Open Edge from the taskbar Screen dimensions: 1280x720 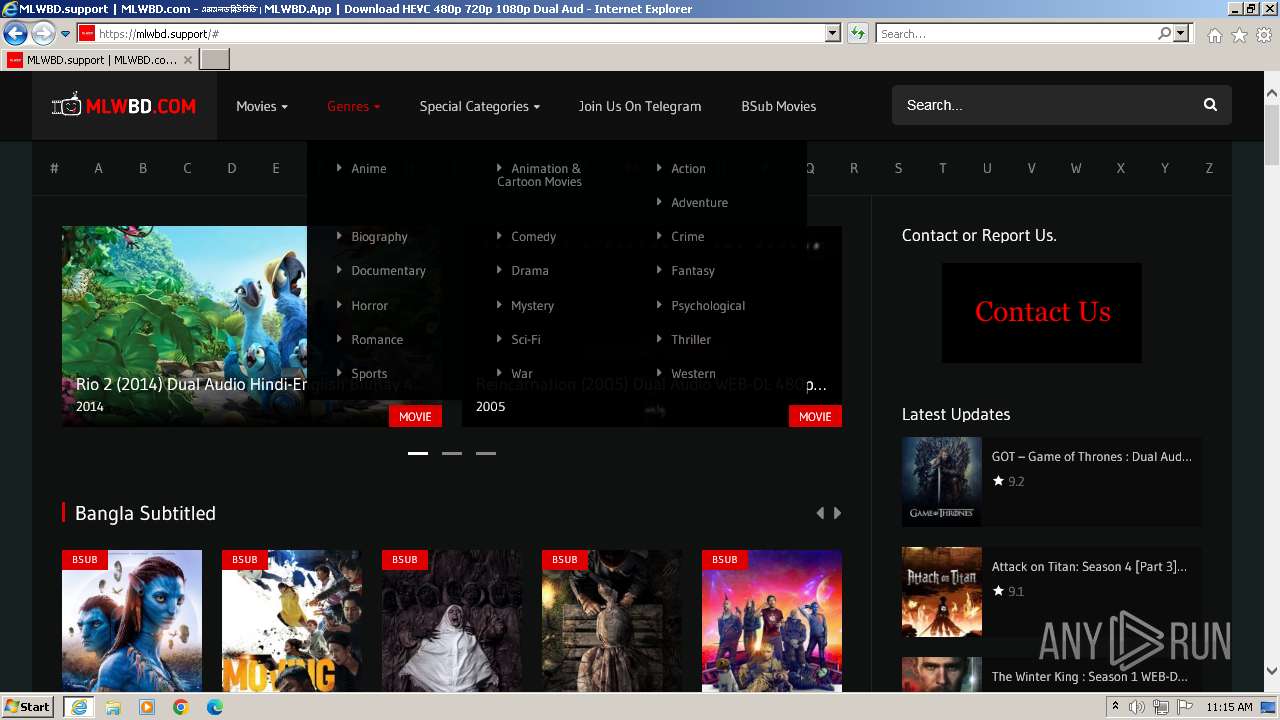215,707
